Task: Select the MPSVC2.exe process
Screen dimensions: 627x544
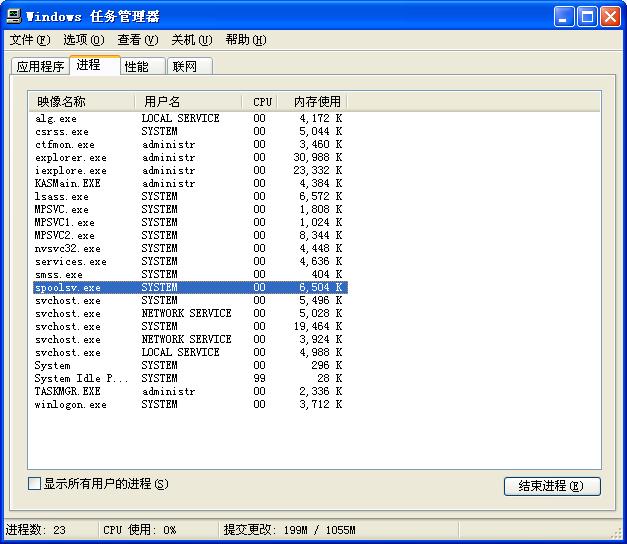Action: 190,235
